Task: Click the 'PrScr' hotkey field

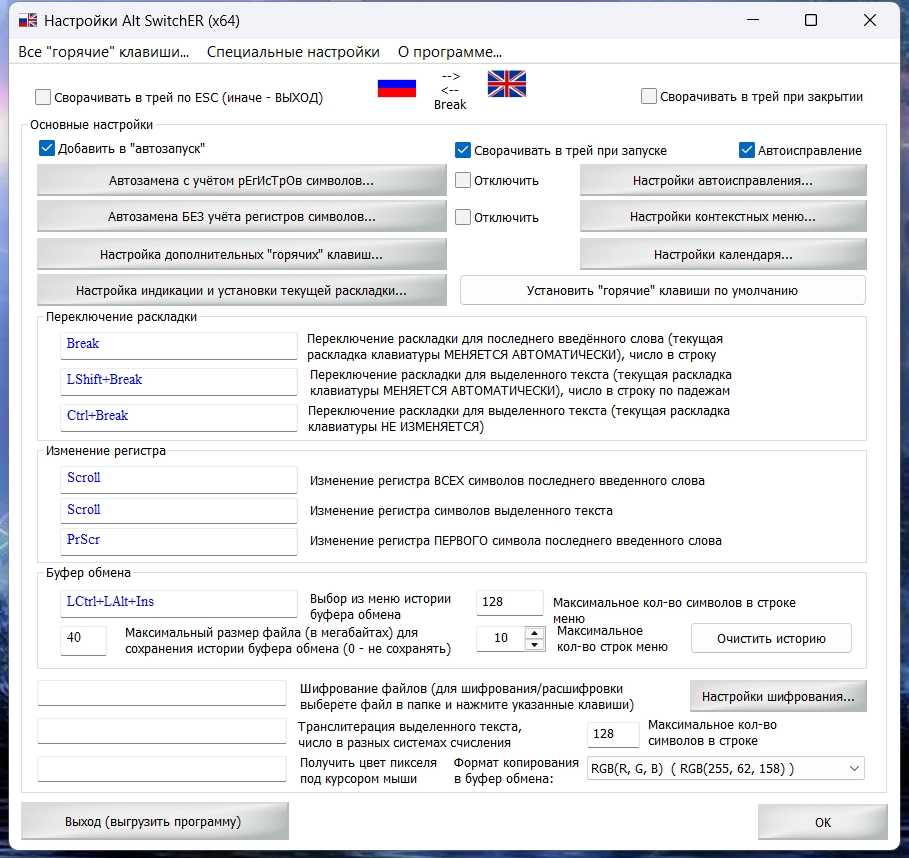Action: click(179, 541)
